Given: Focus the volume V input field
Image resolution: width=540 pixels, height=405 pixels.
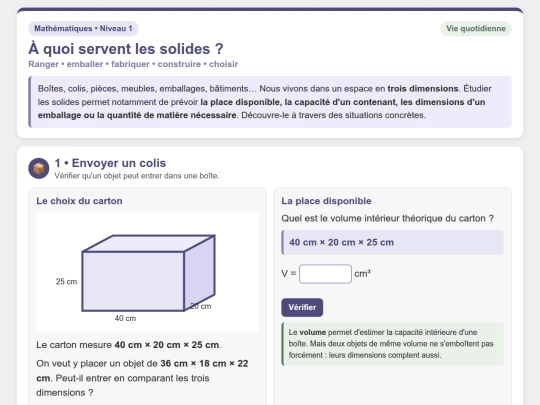Looking at the screenshot, I should tap(325, 274).
